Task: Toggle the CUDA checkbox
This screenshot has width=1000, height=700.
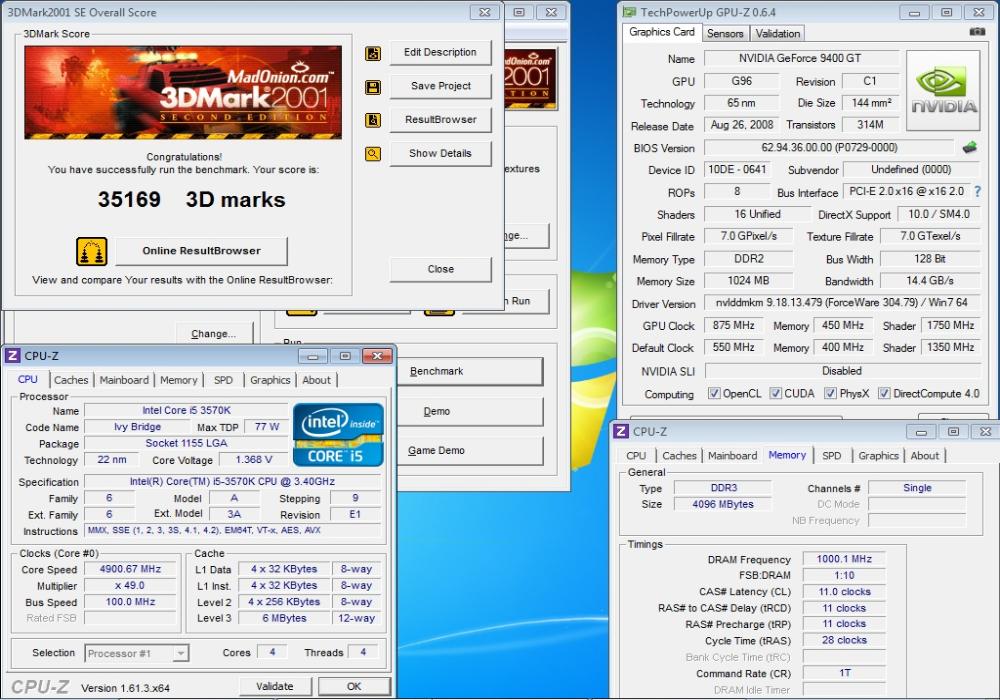Action: [x=776, y=393]
